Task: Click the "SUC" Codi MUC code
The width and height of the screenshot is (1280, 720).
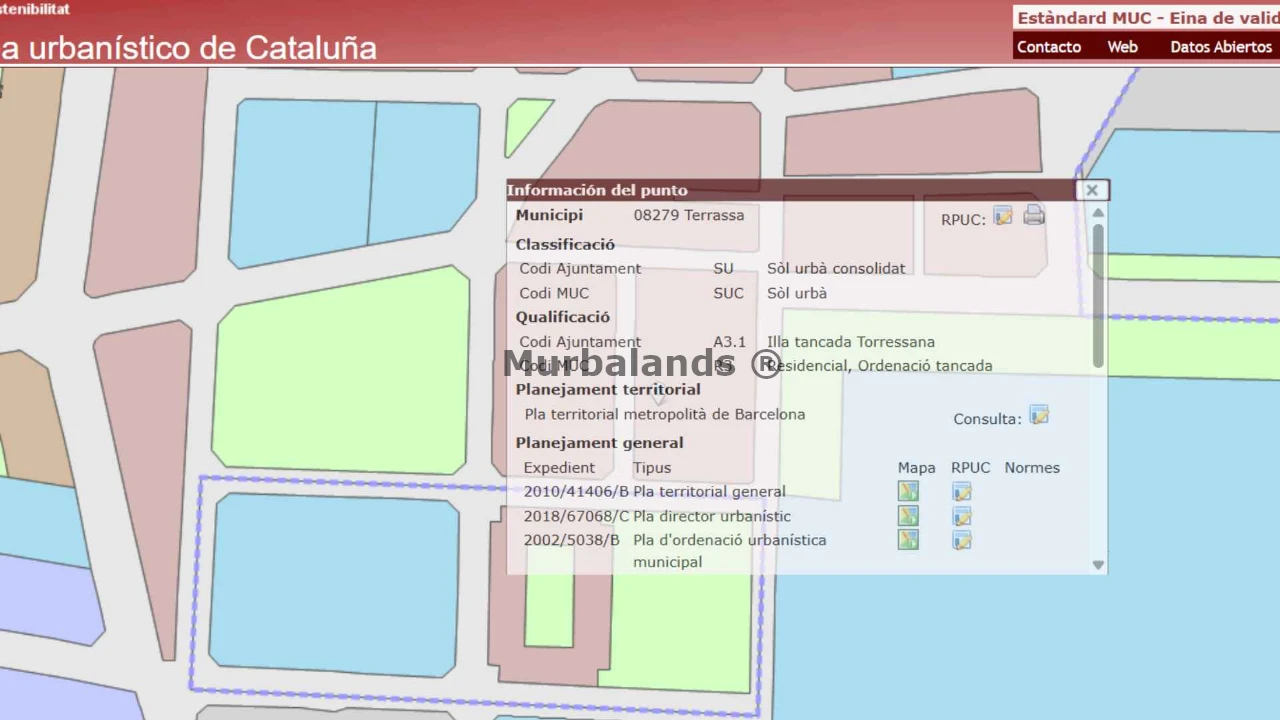Action: [729, 293]
